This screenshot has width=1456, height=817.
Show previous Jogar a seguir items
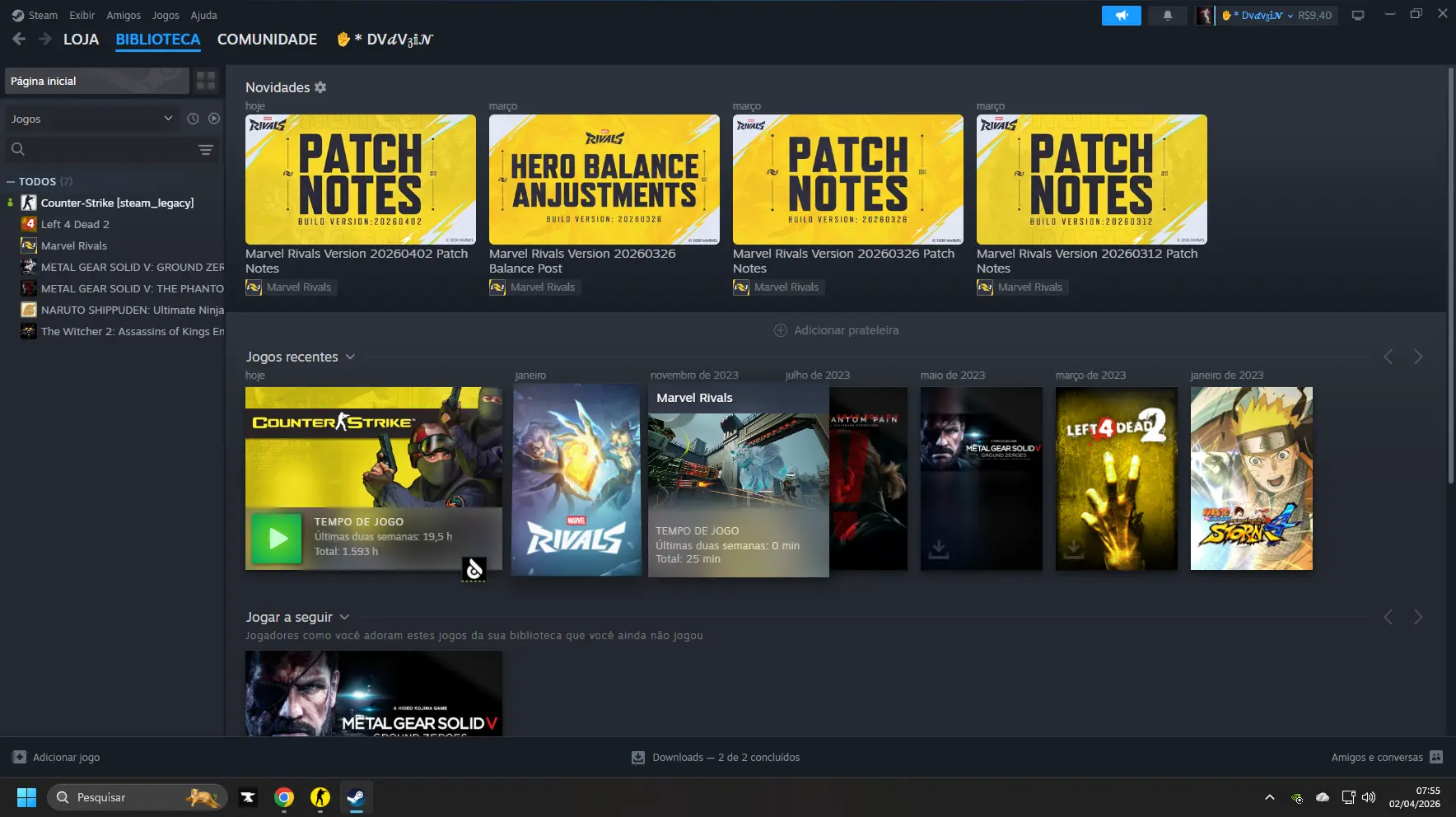coord(1388,617)
